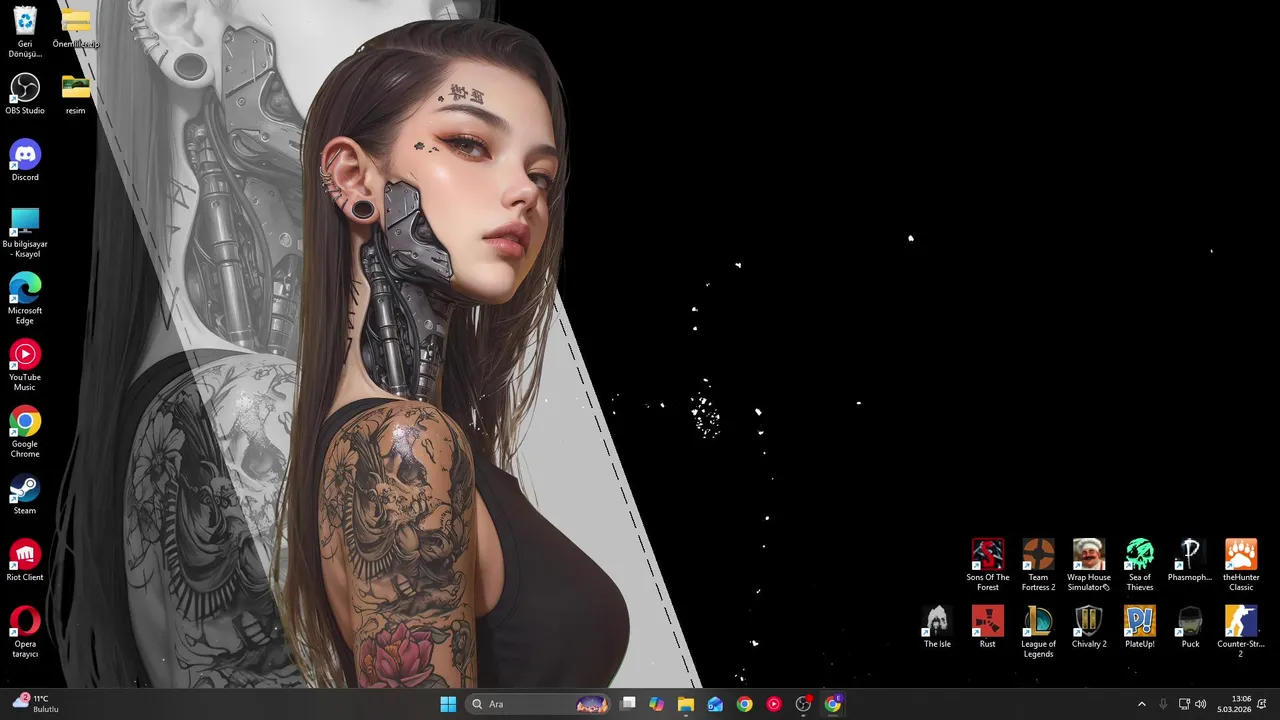This screenshot has width=1280, height=720.
Task: Open Outlook from the taskbar
Action: 715,704
